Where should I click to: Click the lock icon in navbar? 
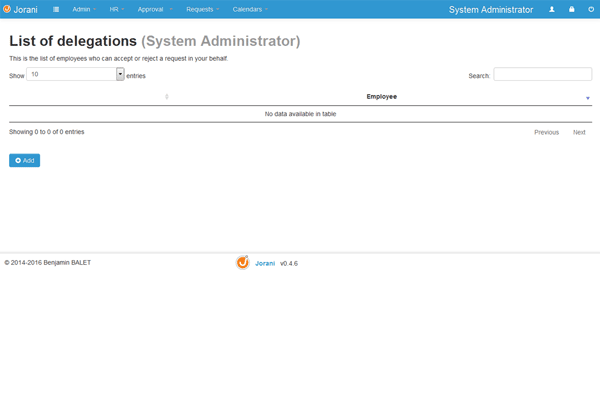click(x=571, y=9)
